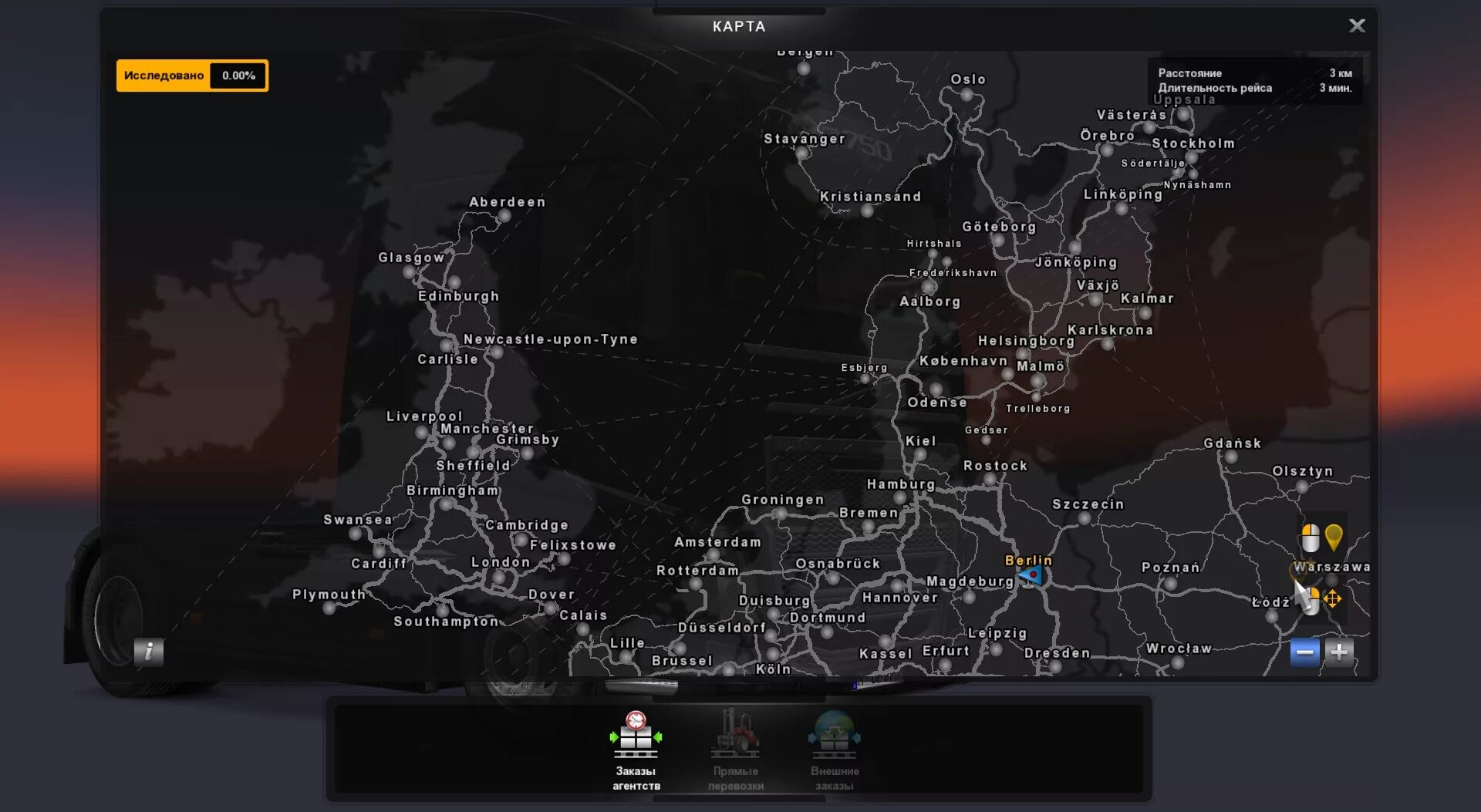Select the Amsterdam city label
Screen dimensions: 1481x812
718,542
